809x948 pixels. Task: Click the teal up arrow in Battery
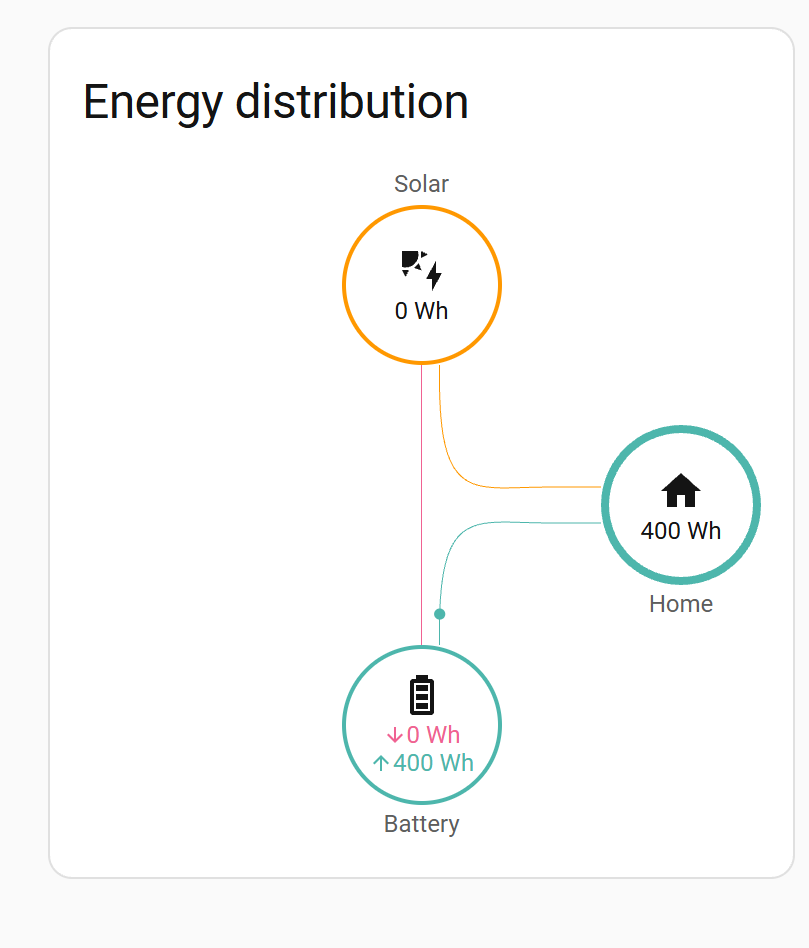pos(381,763)
